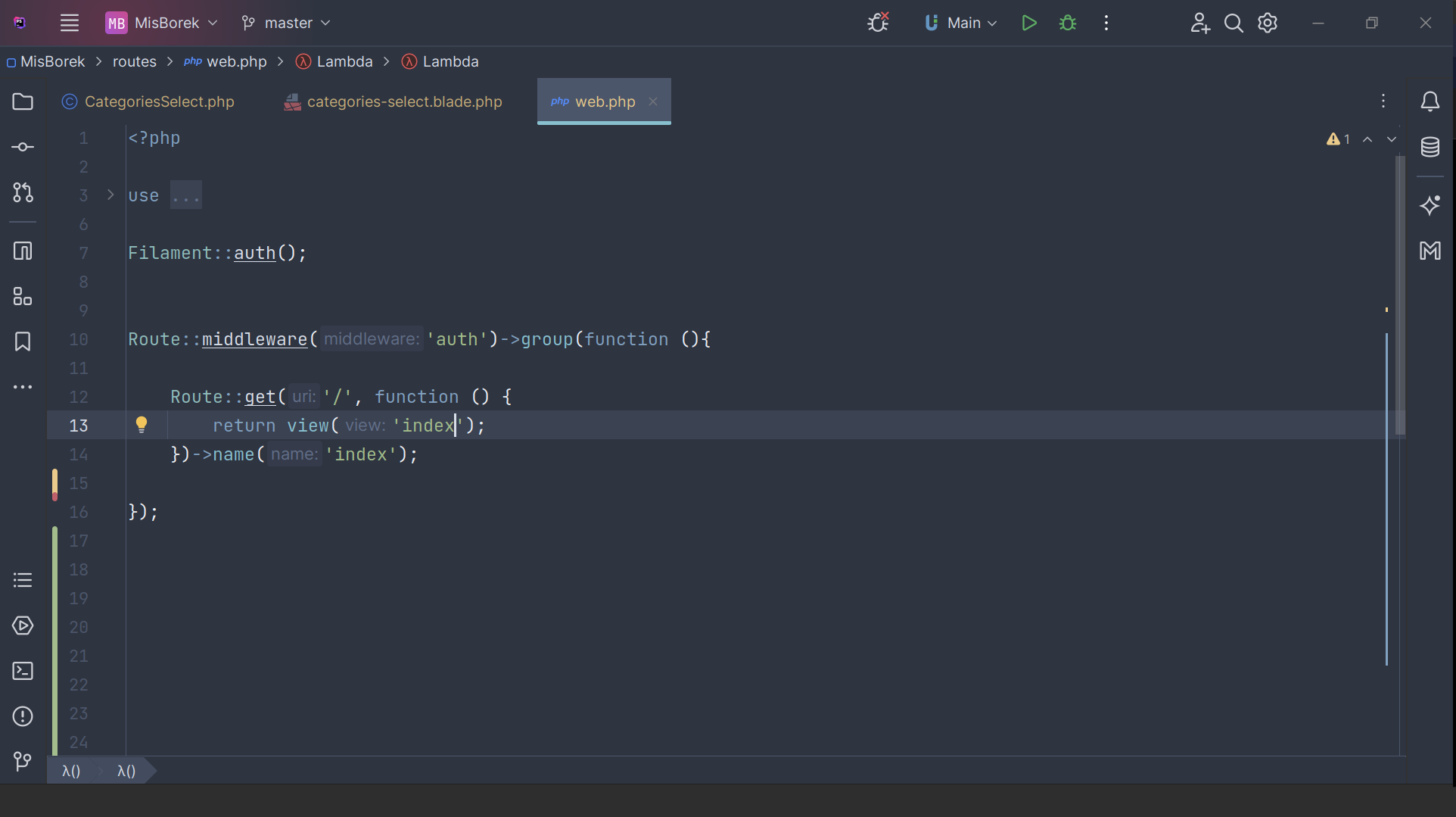
Task: Switch to categories-select.blade.php tab
Action: point(394,101)
